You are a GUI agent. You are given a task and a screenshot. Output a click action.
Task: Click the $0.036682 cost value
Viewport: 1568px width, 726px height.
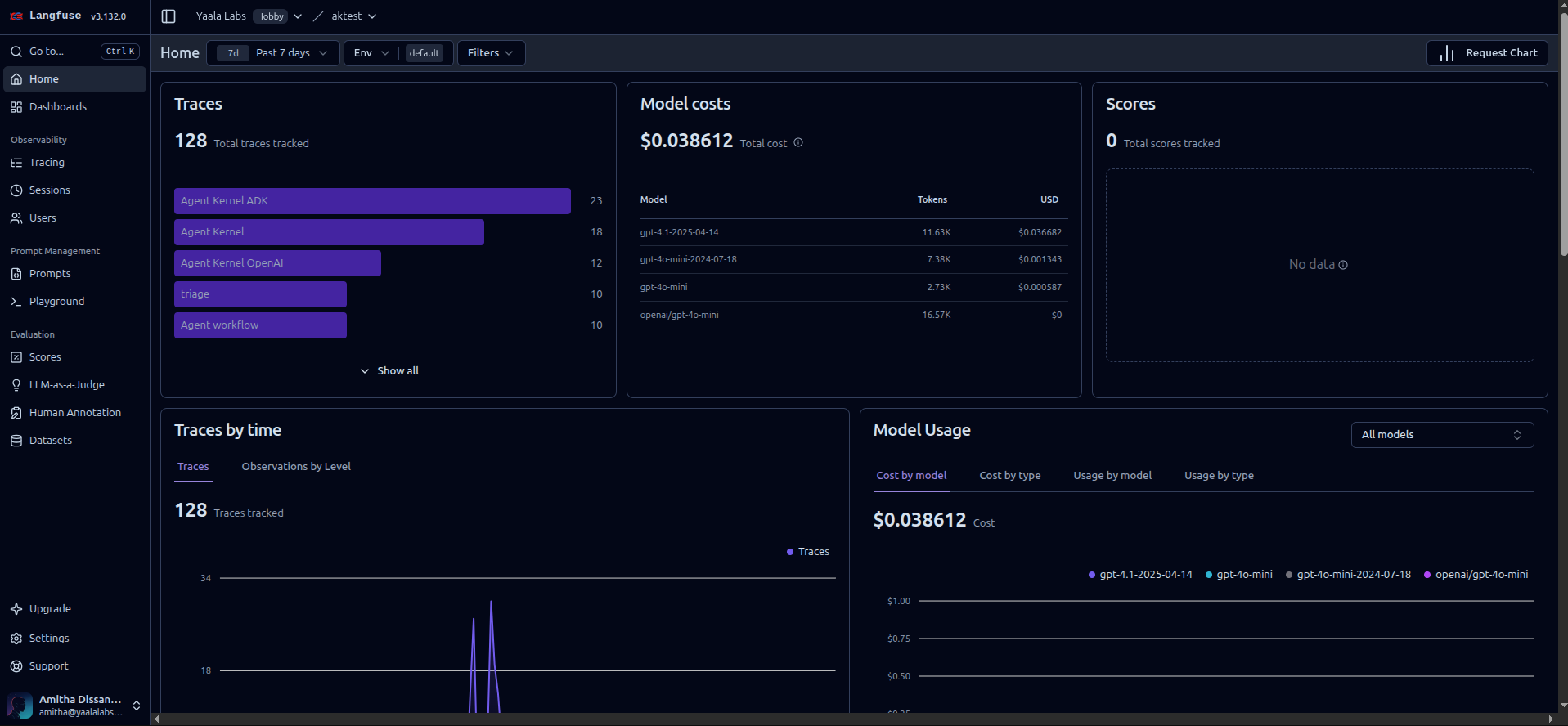point(1040,232)
